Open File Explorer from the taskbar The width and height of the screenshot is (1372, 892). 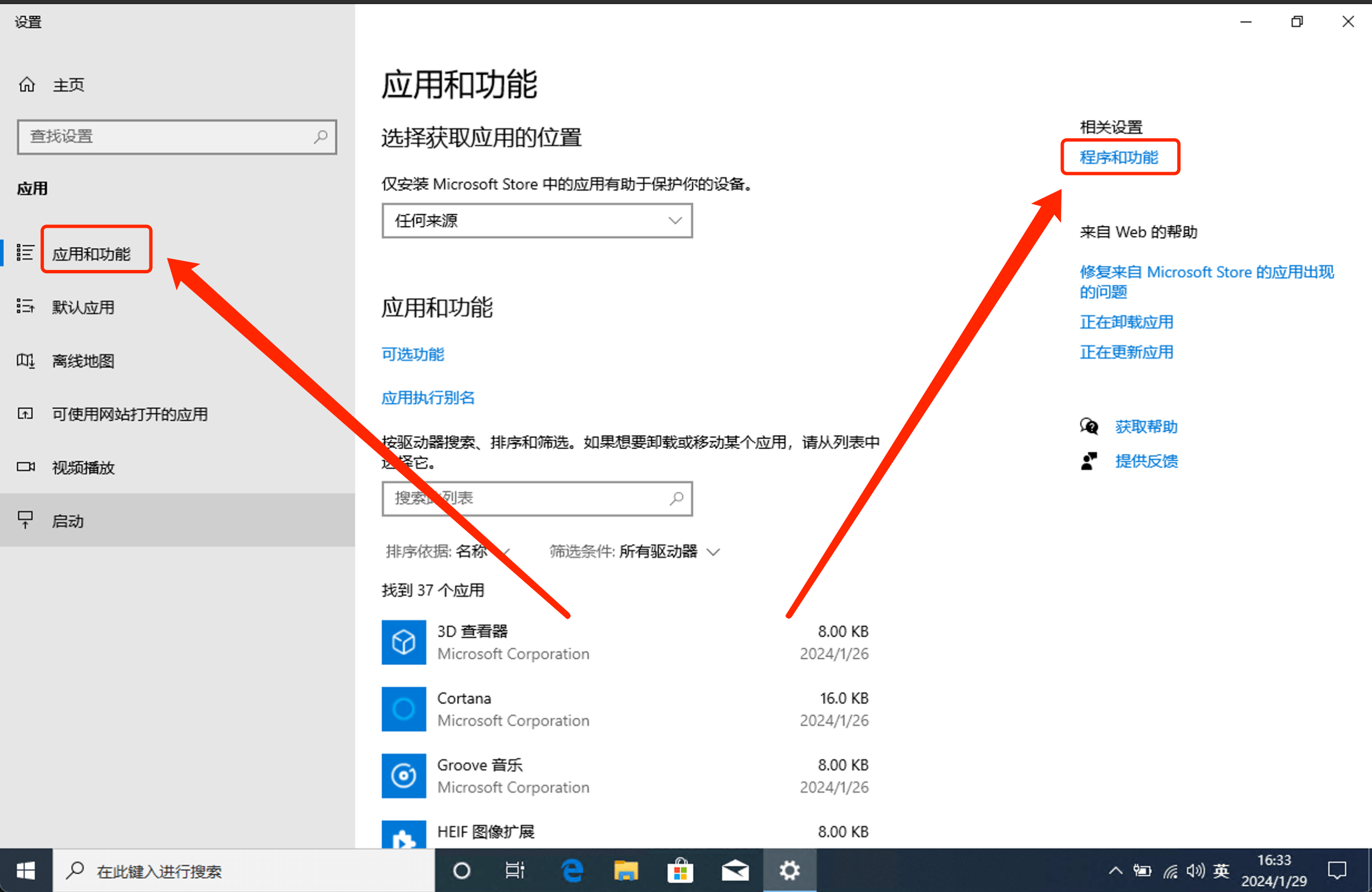[x=626, y=871]
